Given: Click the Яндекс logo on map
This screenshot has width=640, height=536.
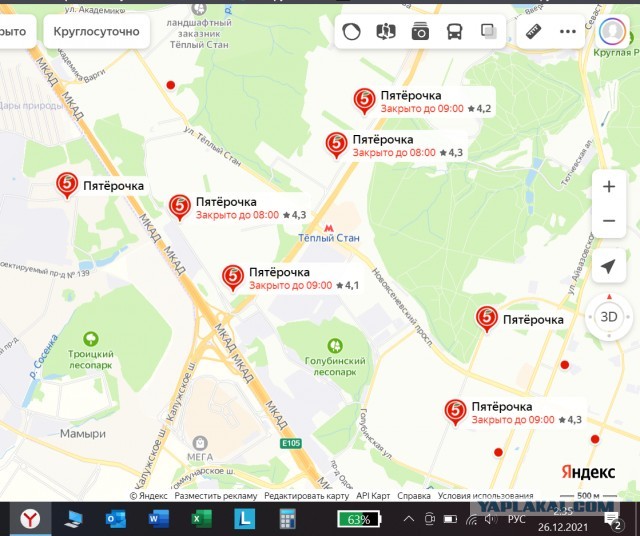Looking at the screenshot, I should [x=588, y=472].
